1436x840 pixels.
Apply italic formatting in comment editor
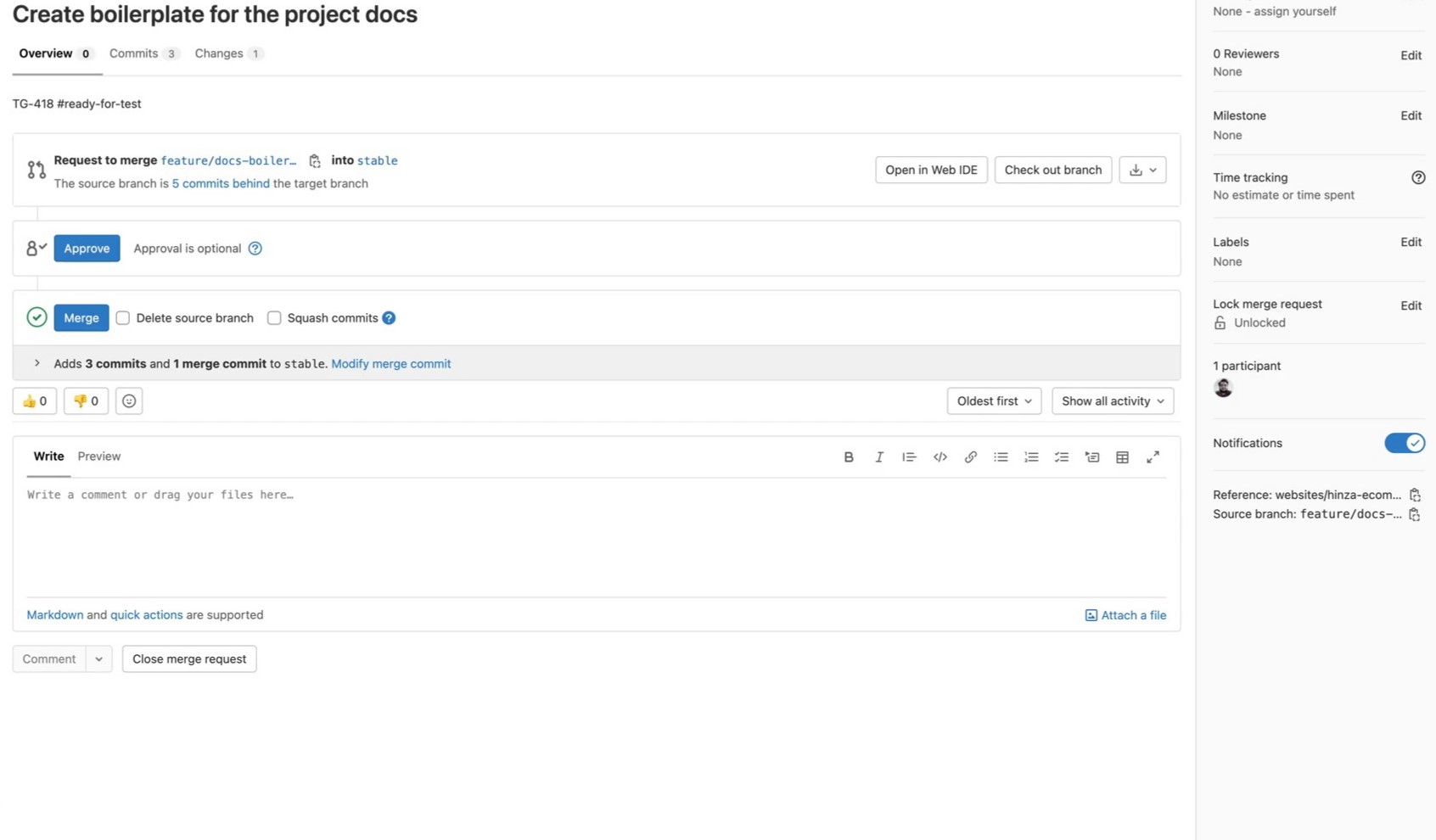point(878,457)
